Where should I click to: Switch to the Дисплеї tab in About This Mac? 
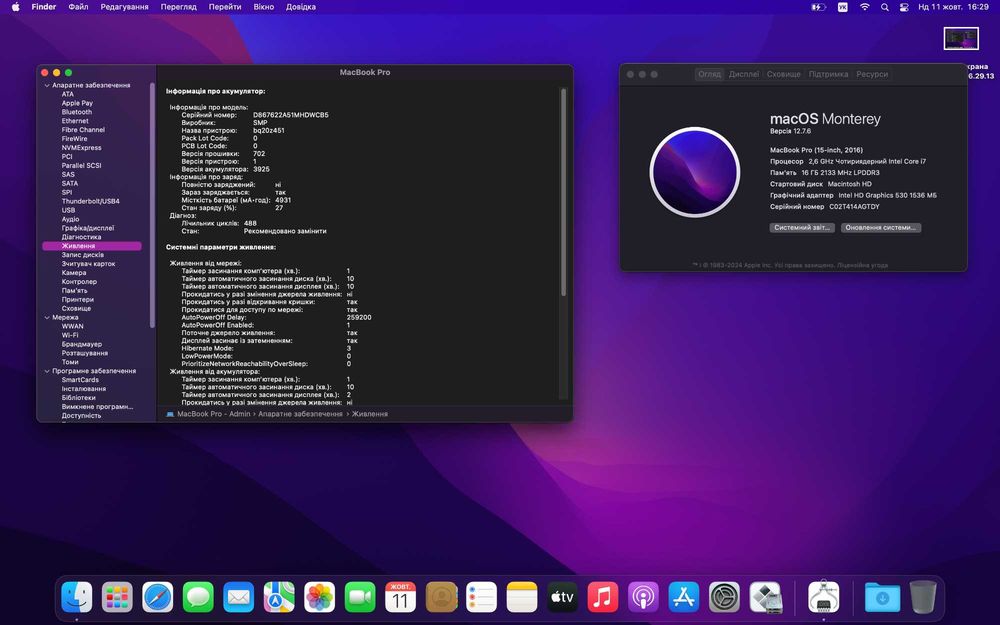click(x=744, y=74)
